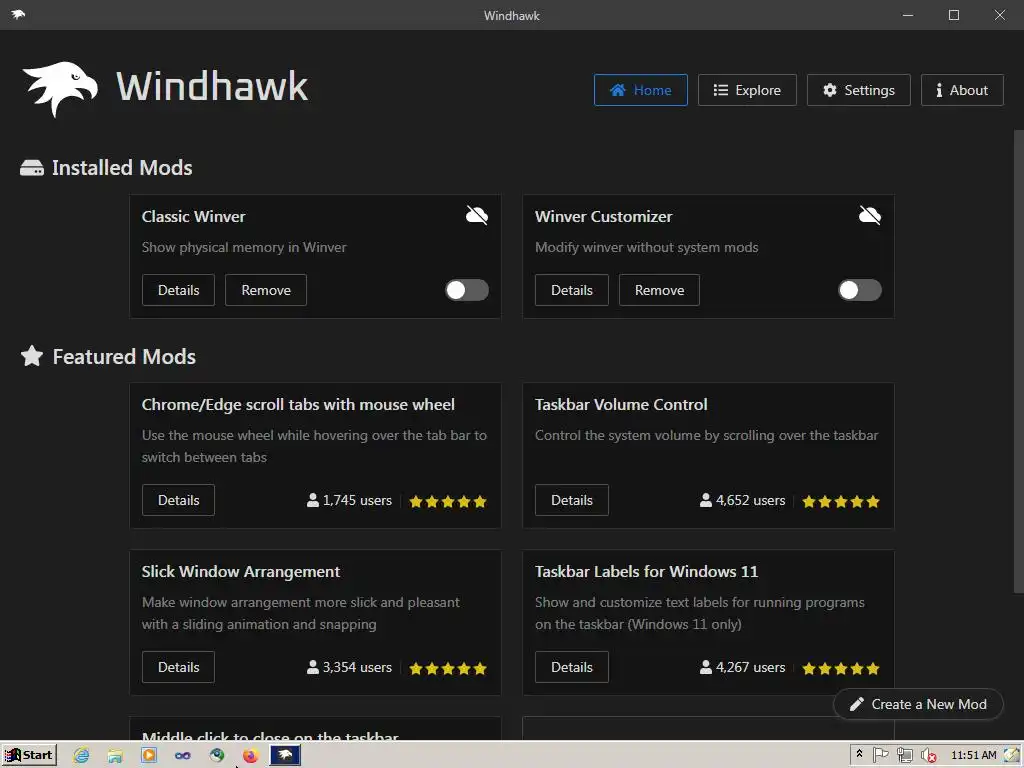This screenshot has width=1024, height=768.
Task: Open Details for Classic Winver
Action: click(x=178, y=290)
